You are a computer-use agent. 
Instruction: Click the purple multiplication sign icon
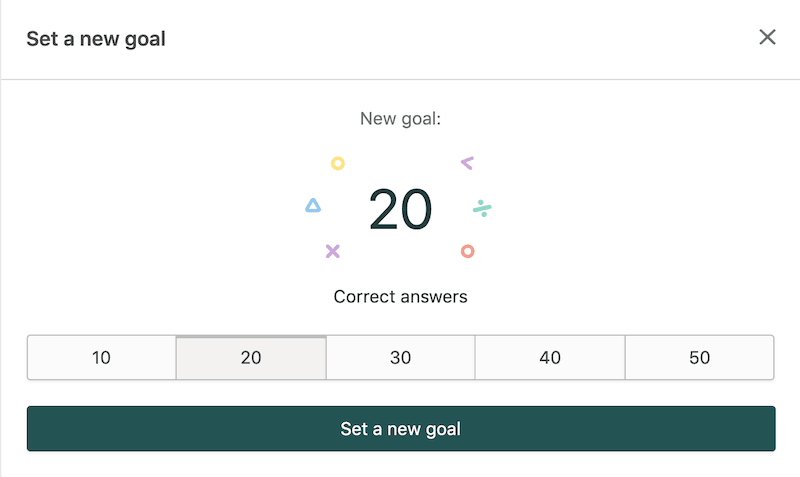coord(333,251)
